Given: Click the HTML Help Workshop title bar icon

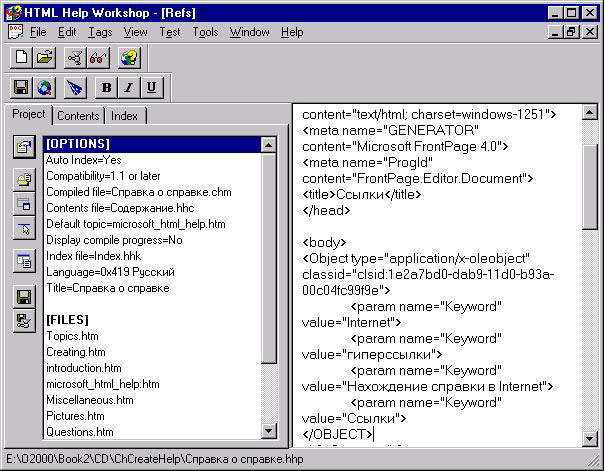Looking at the screenshot, I should [13, 12].
